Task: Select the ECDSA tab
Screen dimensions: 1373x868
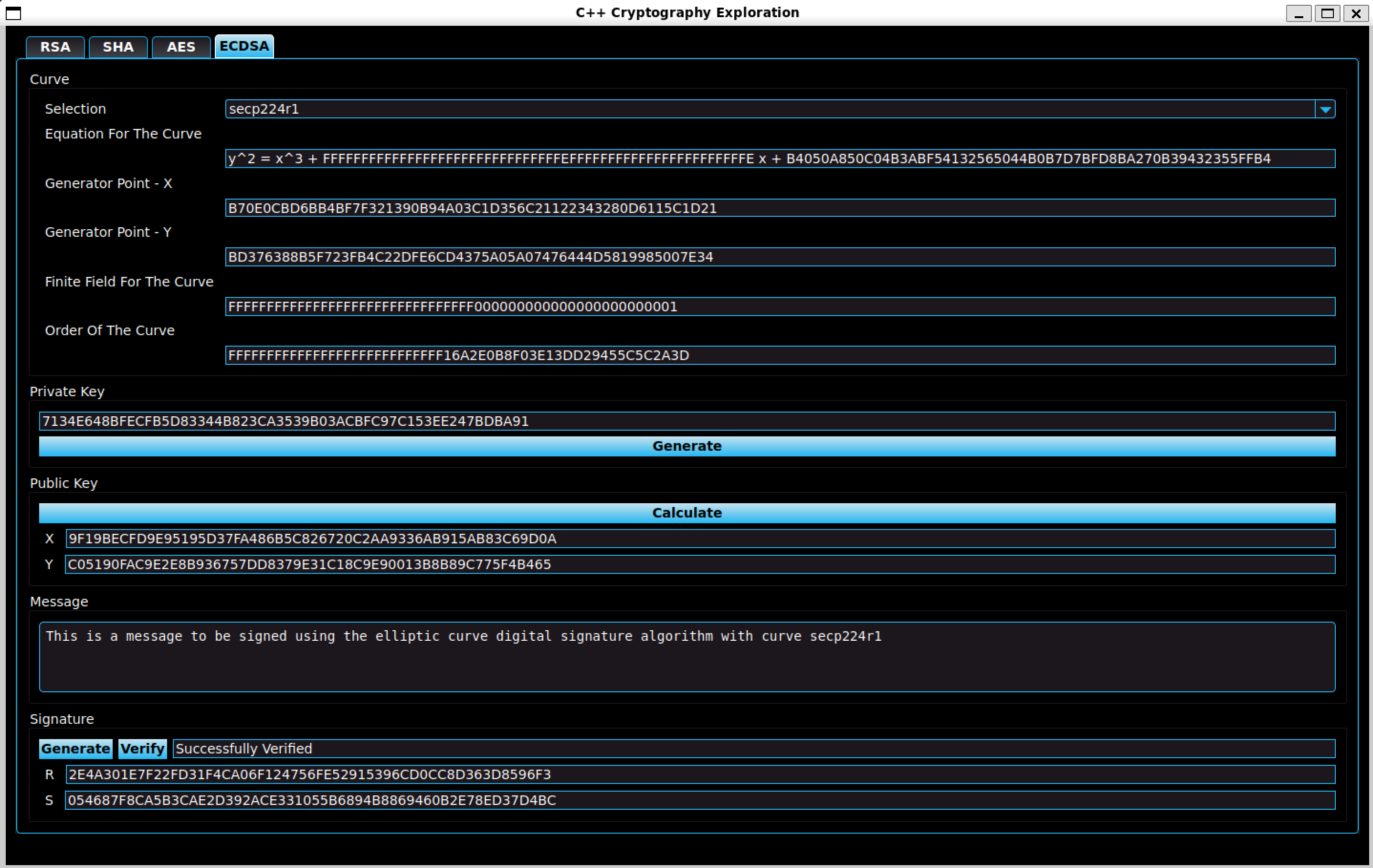Action: (x=244, y=46)
